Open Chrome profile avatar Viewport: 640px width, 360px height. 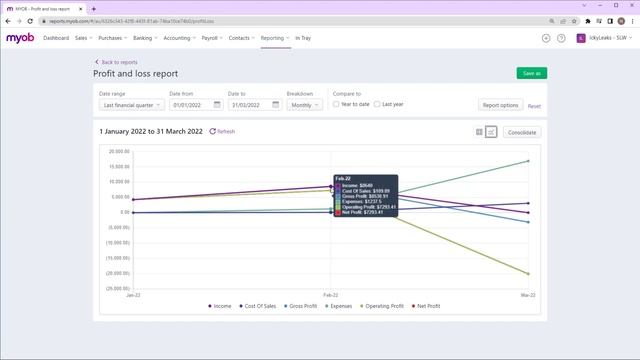[x=621, y=21]
